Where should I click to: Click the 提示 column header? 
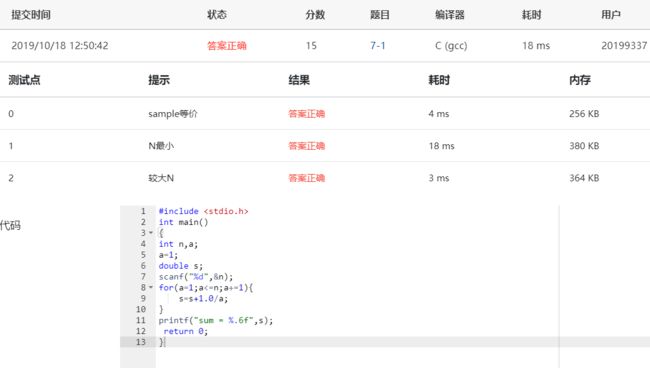(159, 80)
